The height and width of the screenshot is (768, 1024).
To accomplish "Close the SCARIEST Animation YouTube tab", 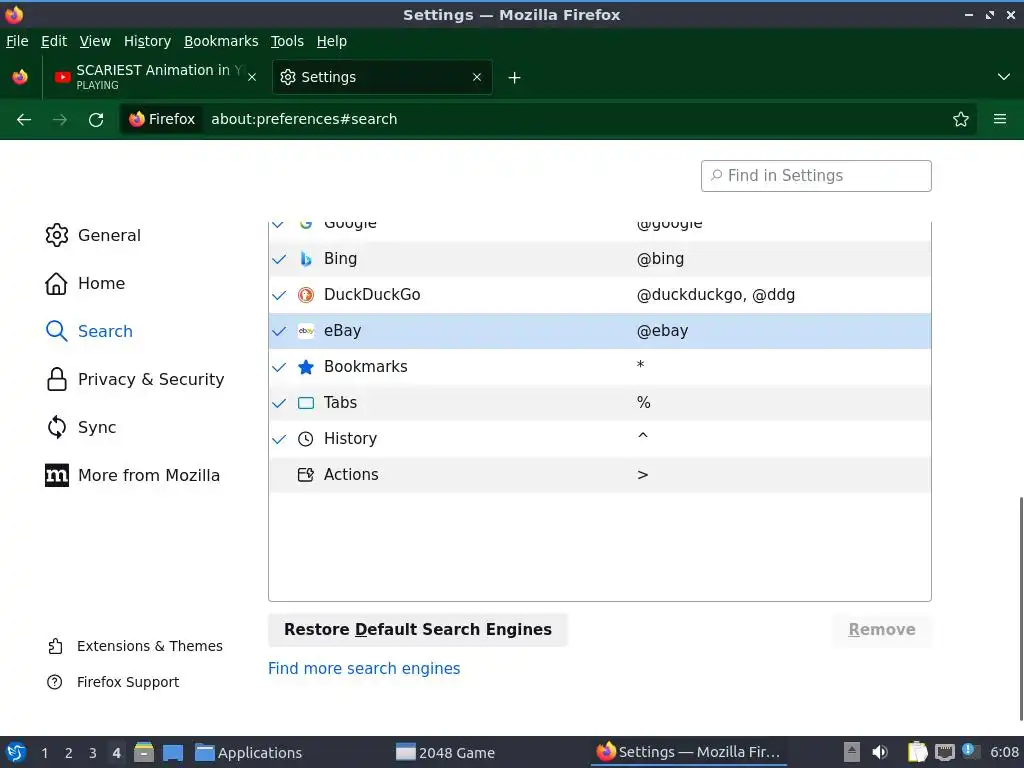I will click(x=252, y=77).
